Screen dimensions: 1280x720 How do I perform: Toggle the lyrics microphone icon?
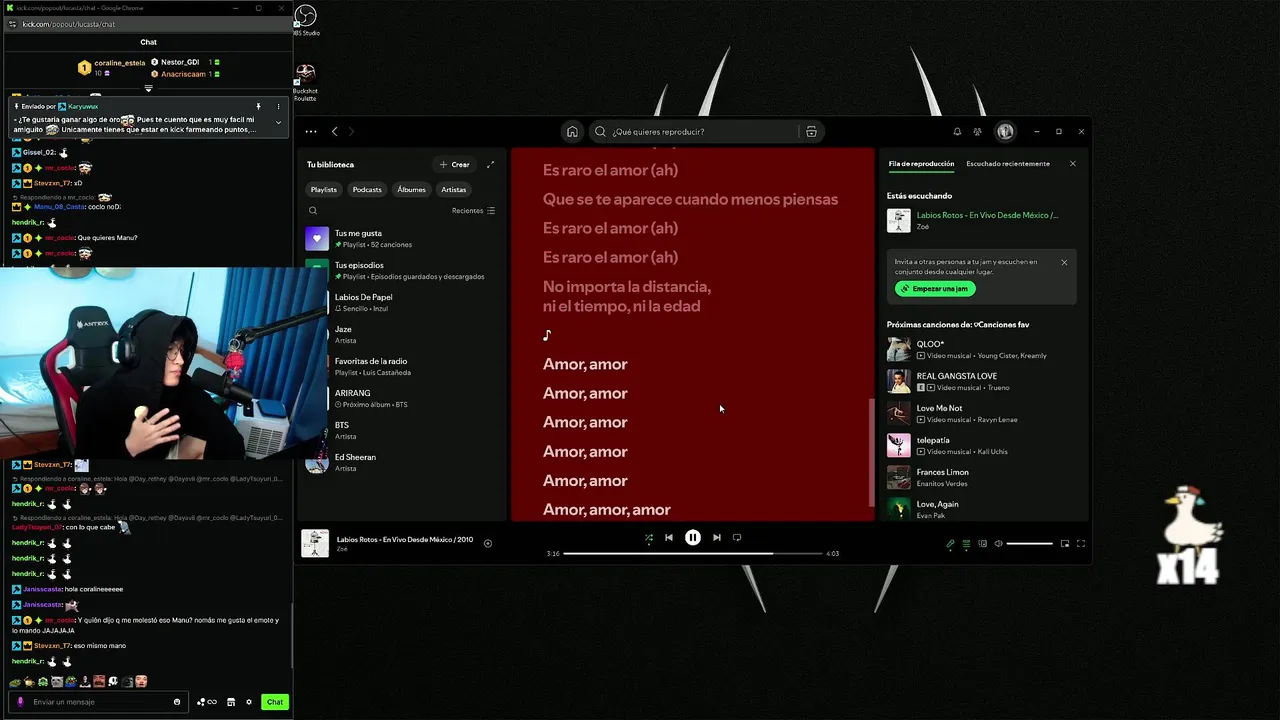[950, 544]
